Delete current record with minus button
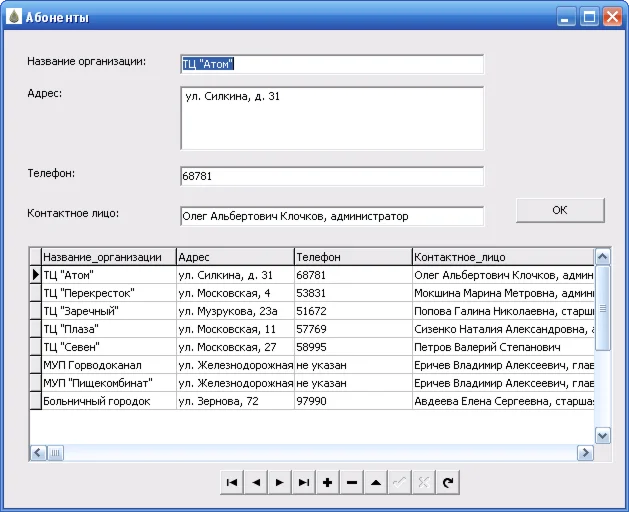Viewport: 629px width, 512px height. (352, 482)
